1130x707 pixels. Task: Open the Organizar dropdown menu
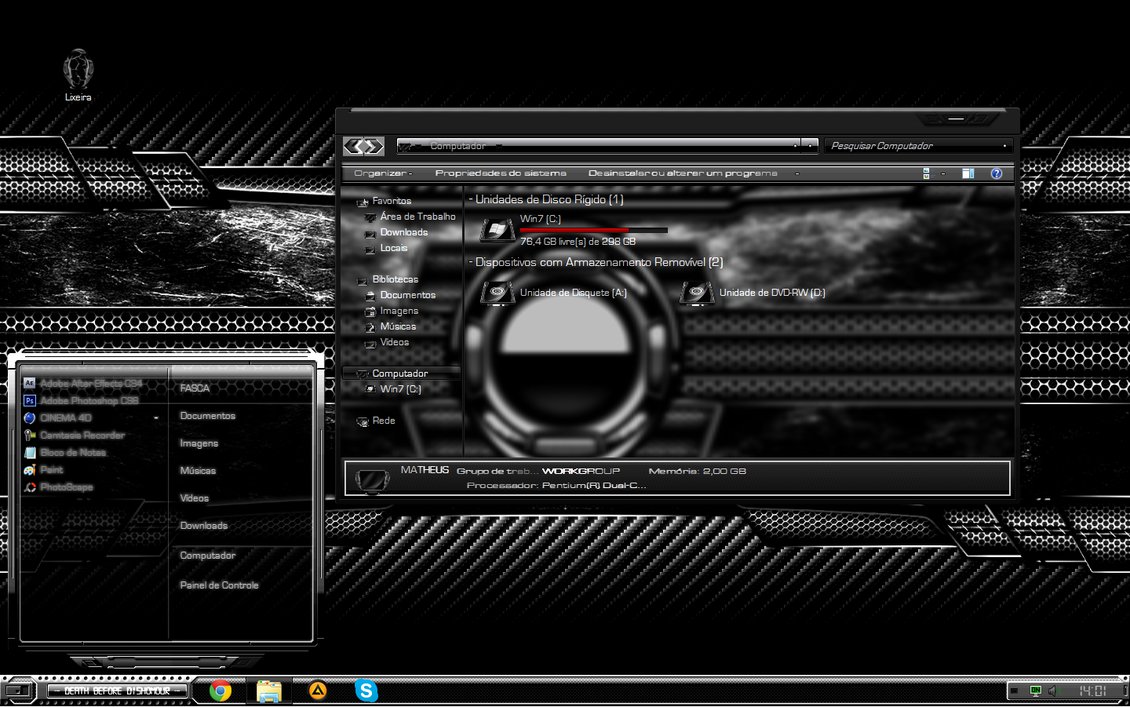tap(381, 174)
